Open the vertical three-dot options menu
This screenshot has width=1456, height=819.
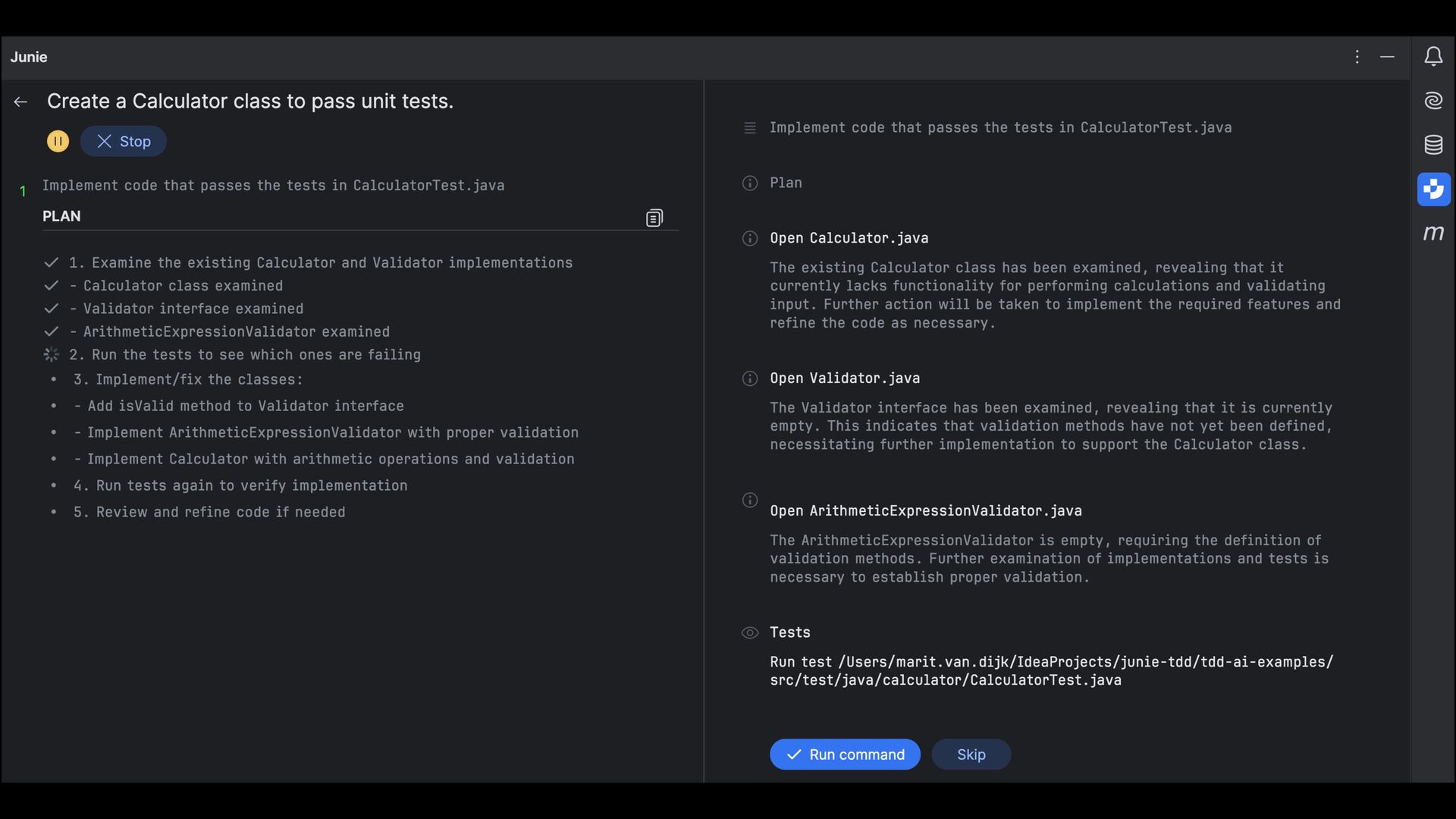click(1357, 57)
